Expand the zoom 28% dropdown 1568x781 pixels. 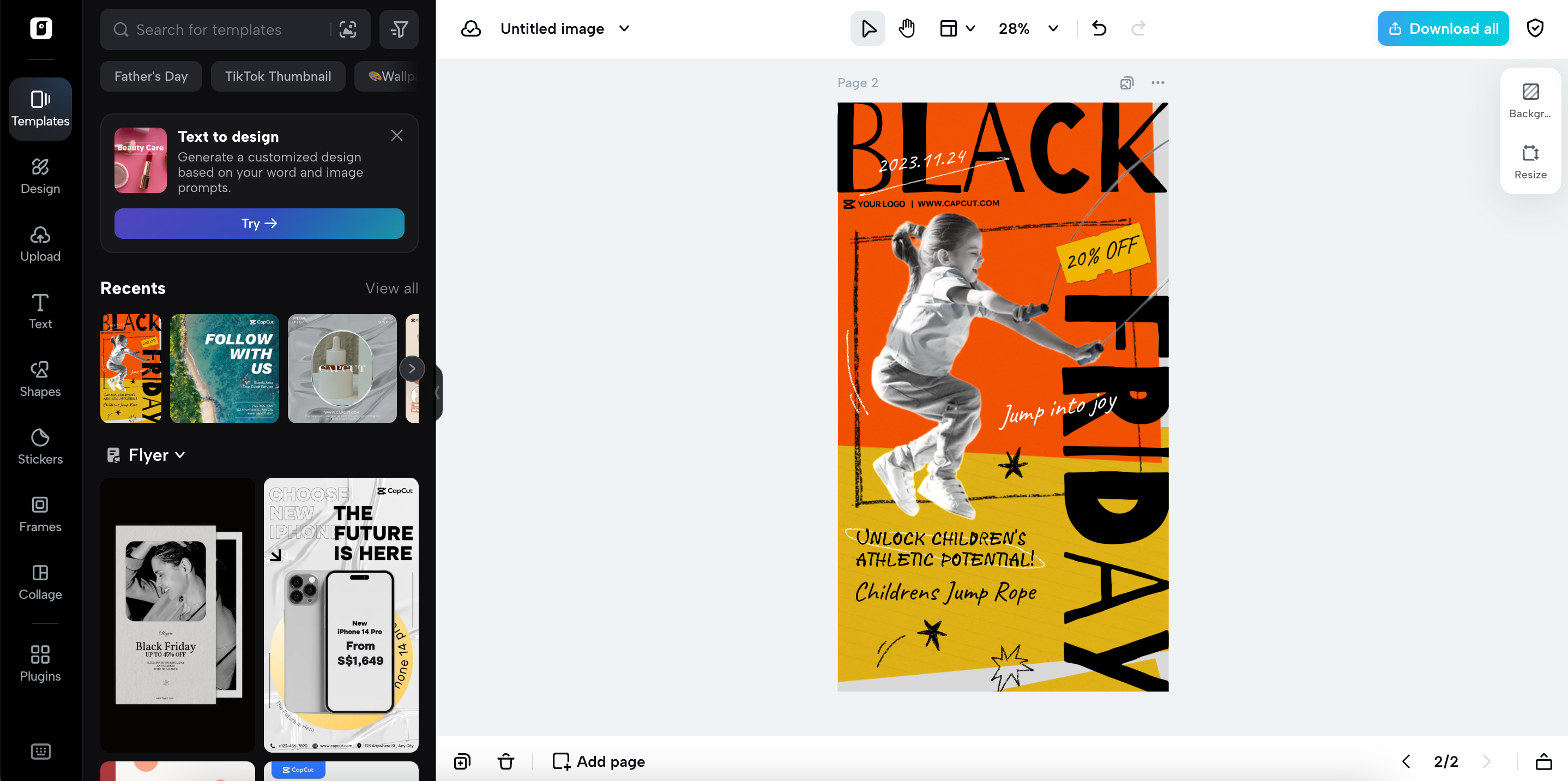click(x=1053, y=28)
